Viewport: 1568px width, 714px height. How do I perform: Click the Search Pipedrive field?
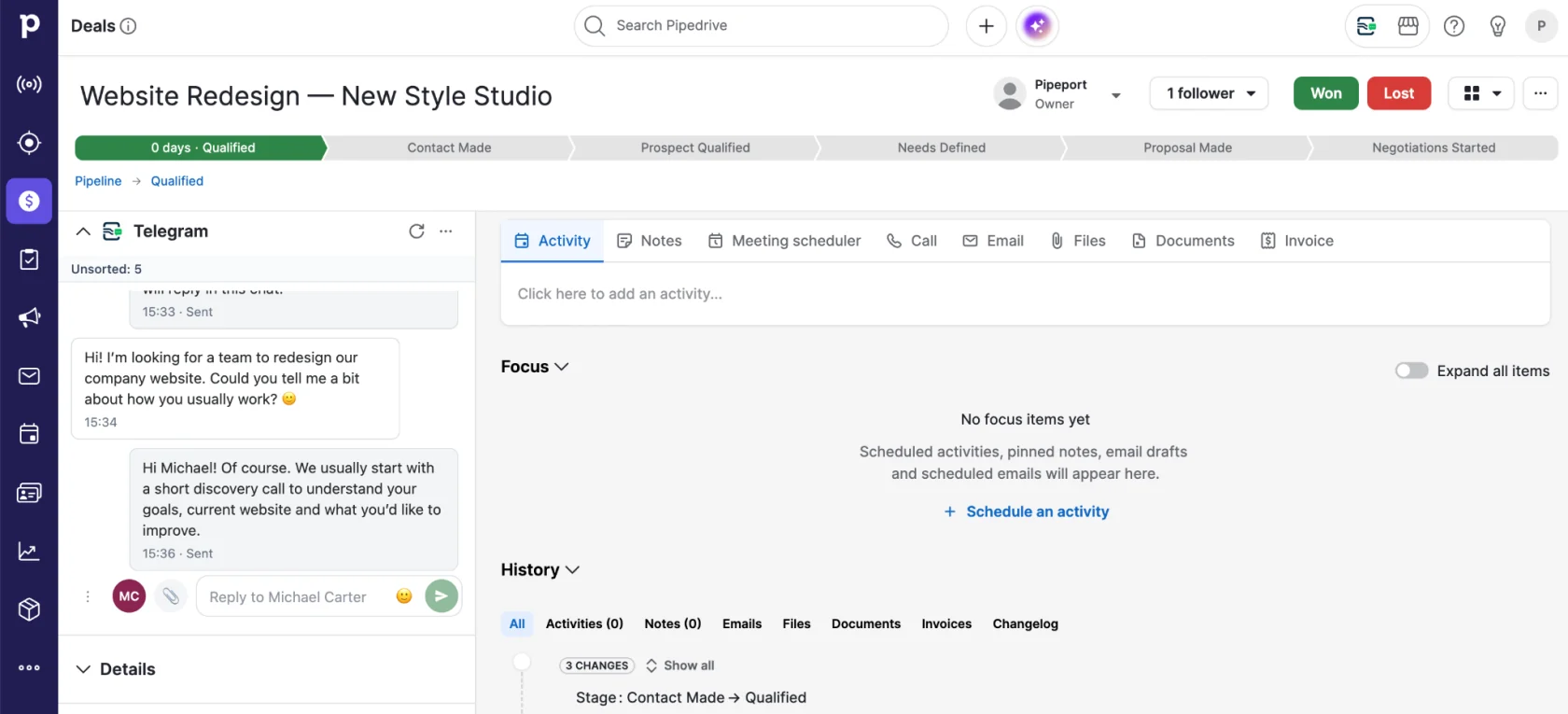click(x=761, y=26)
